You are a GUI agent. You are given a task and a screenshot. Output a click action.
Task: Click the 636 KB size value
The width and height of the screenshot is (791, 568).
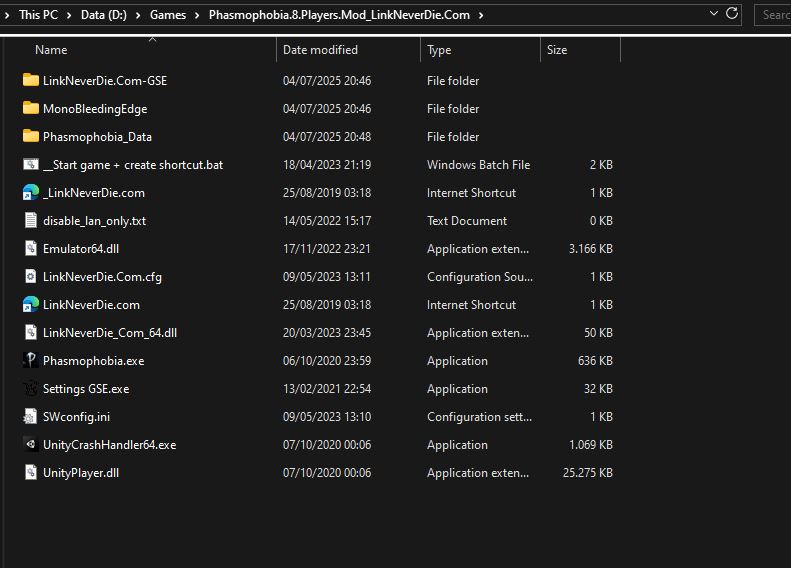(595, 361)
